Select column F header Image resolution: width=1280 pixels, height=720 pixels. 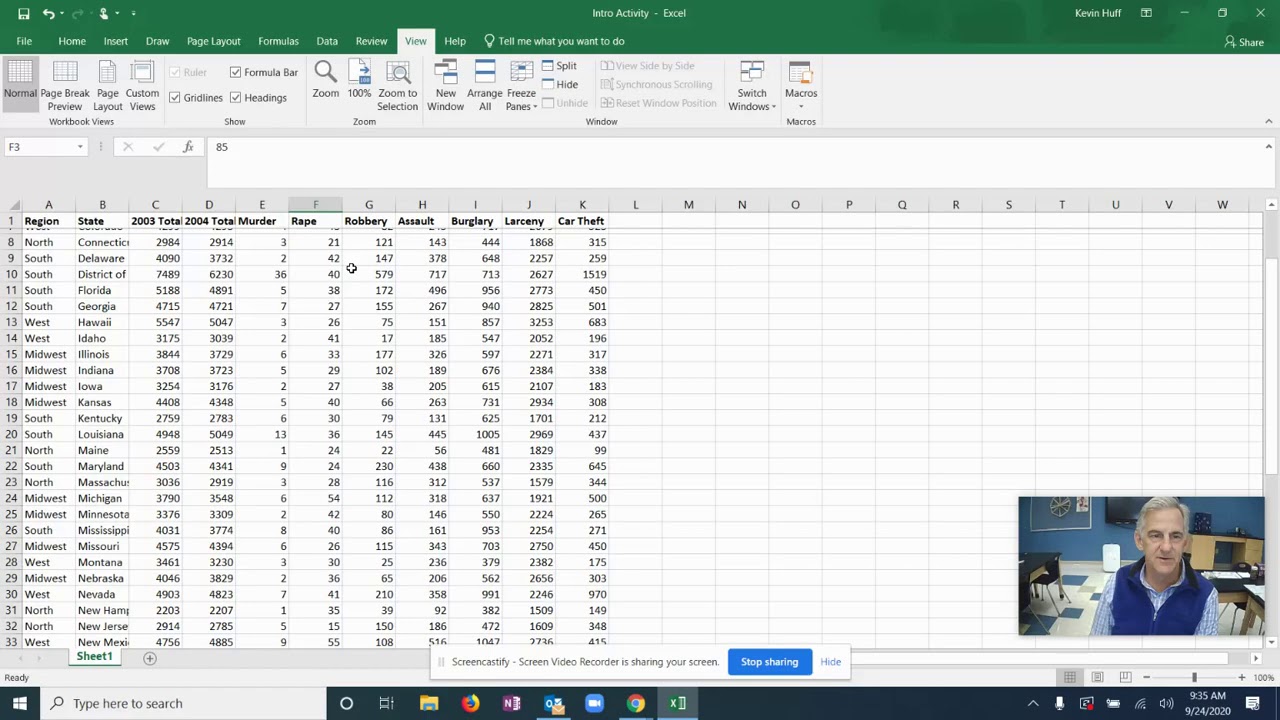[x=315, y=205]
